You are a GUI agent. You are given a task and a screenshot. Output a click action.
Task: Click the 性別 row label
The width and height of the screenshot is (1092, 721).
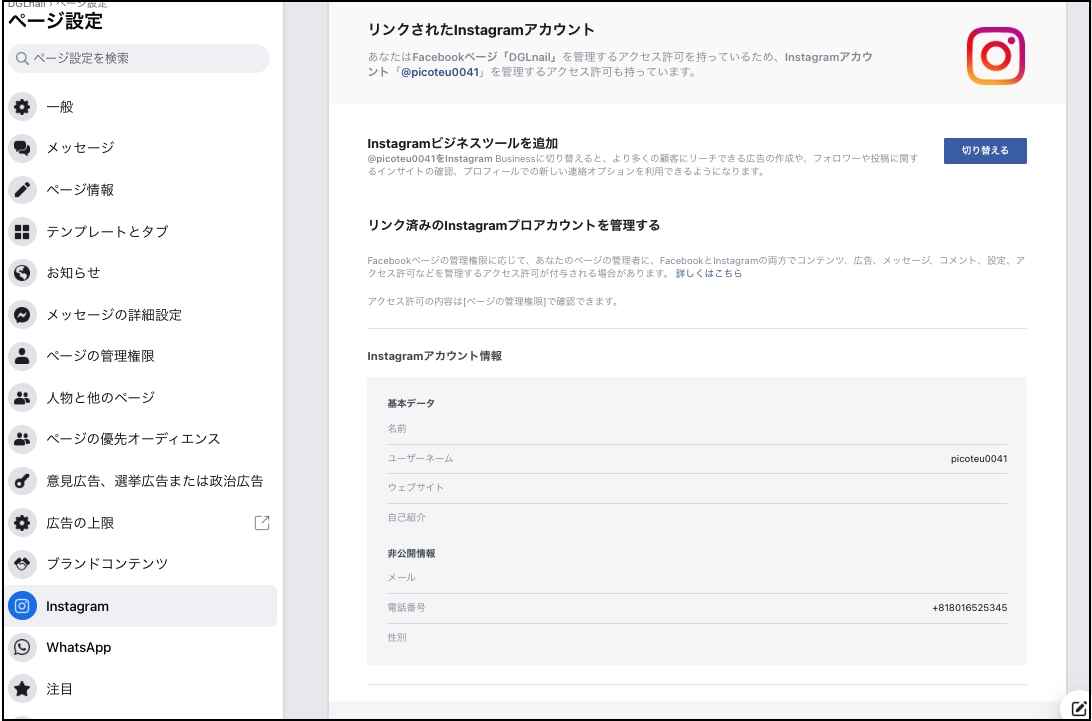tap(397, 637)
